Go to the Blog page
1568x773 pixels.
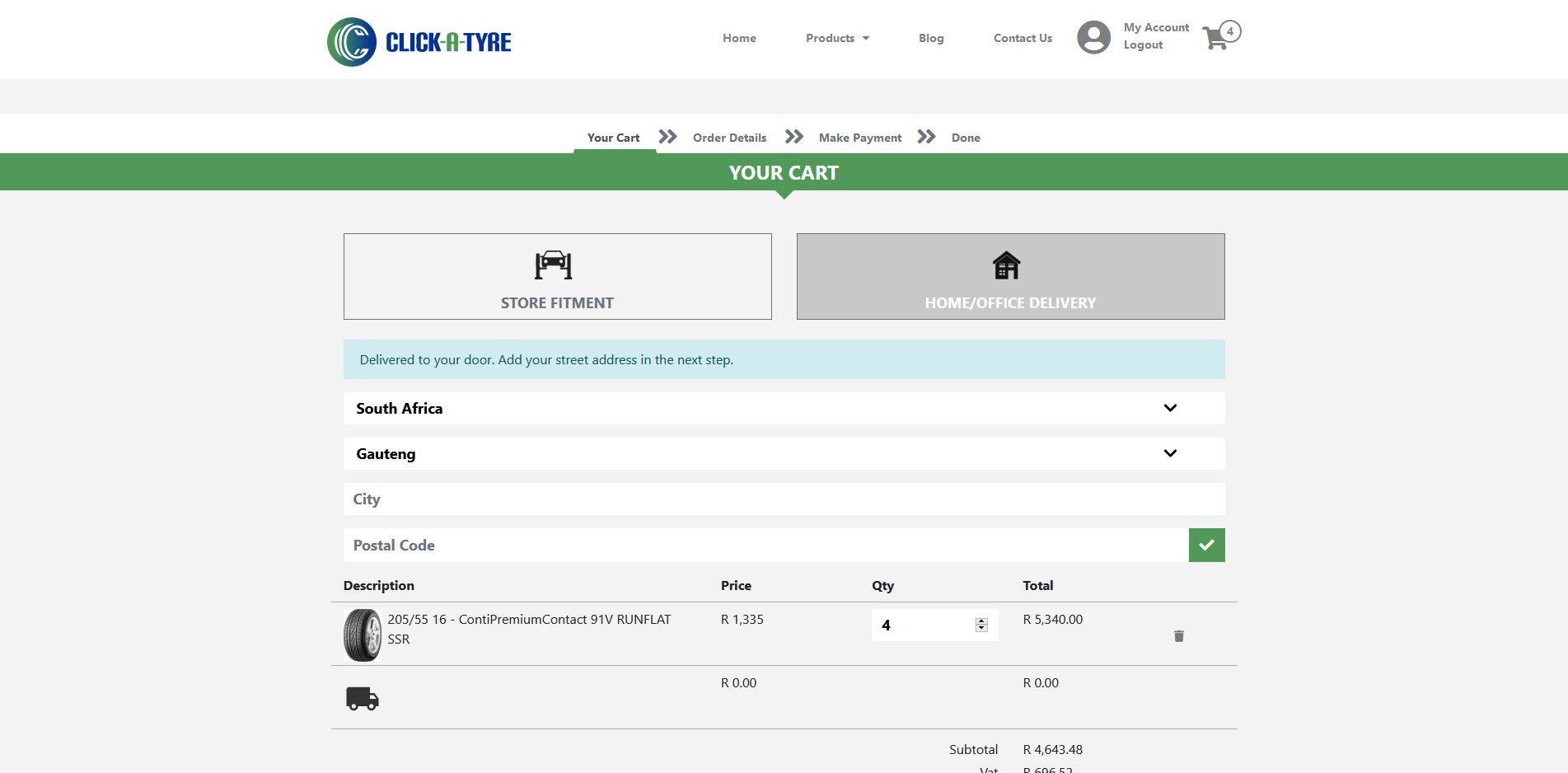pos(931,38)
